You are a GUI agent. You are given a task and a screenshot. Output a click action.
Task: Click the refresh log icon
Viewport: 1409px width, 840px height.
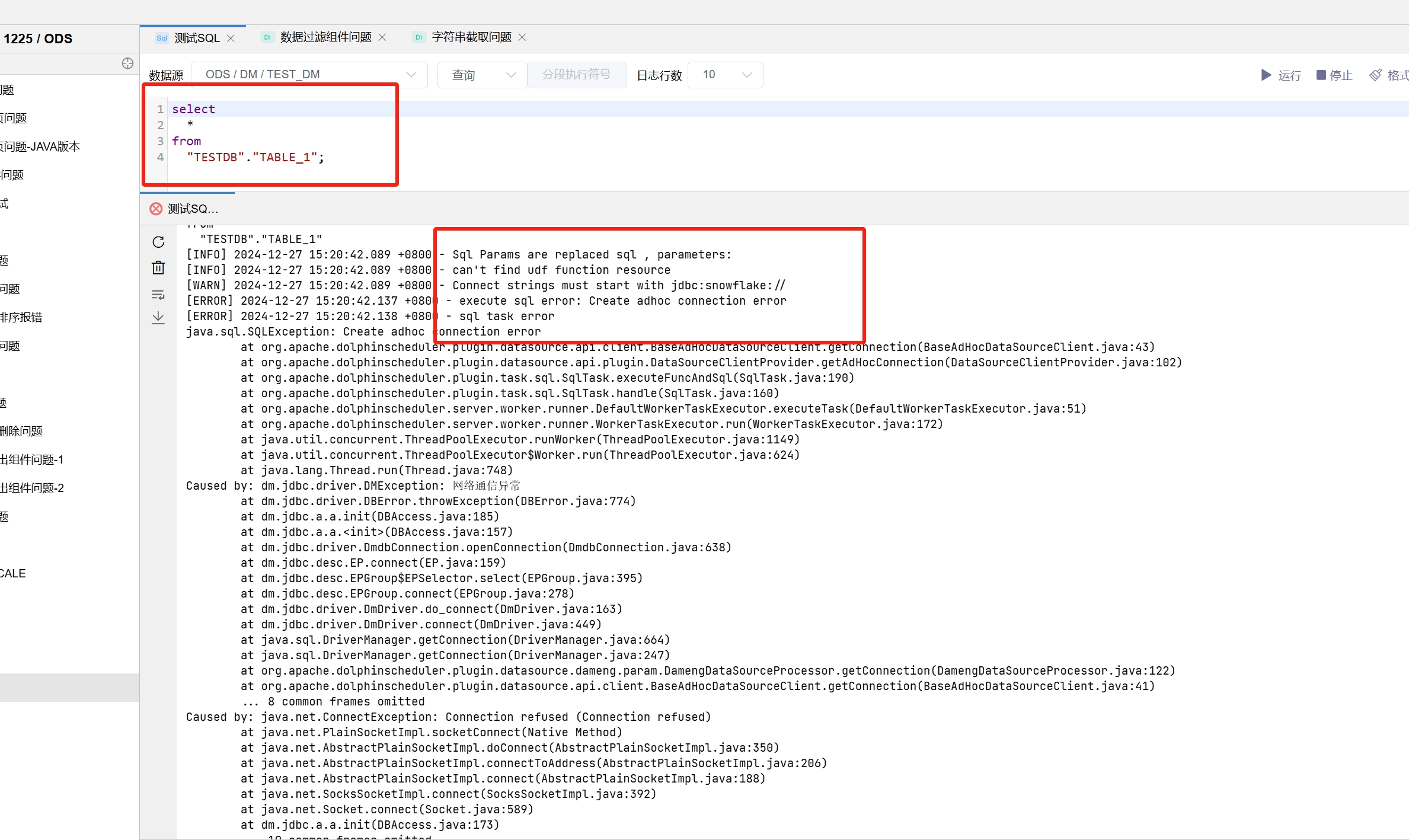(x=158, y=242)
